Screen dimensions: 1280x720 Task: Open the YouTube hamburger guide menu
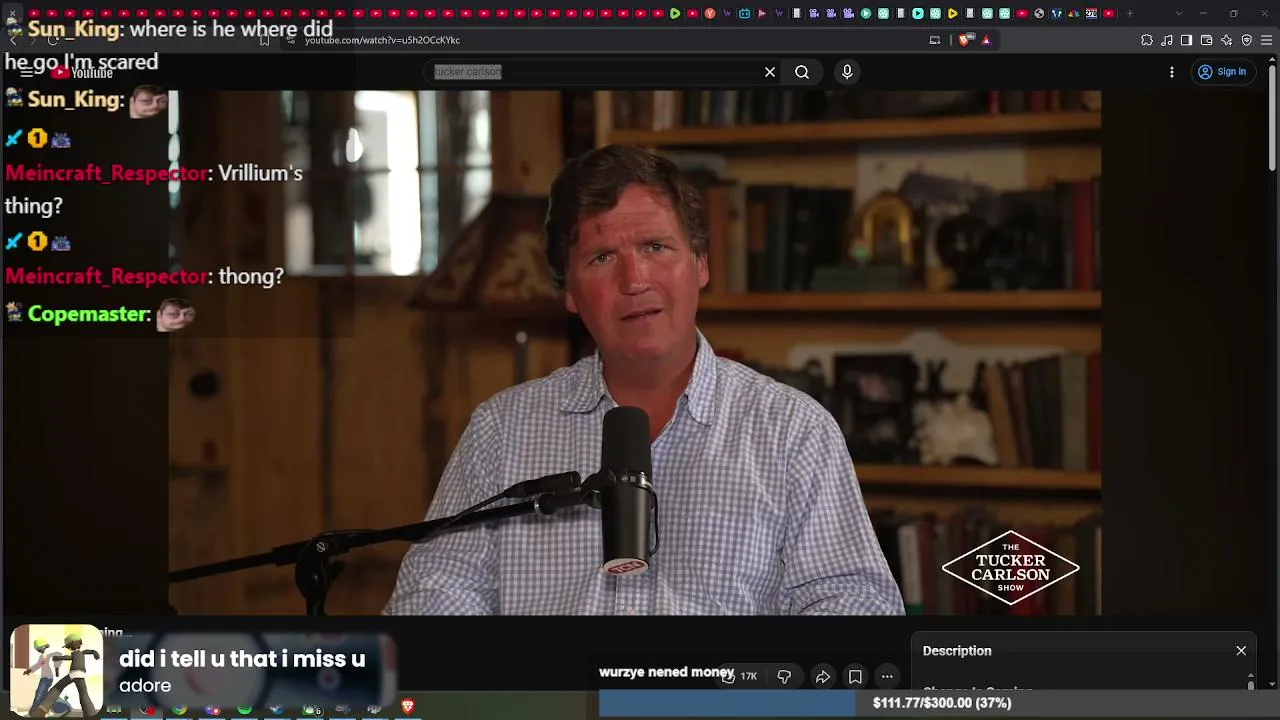click(x=27, y=72)
